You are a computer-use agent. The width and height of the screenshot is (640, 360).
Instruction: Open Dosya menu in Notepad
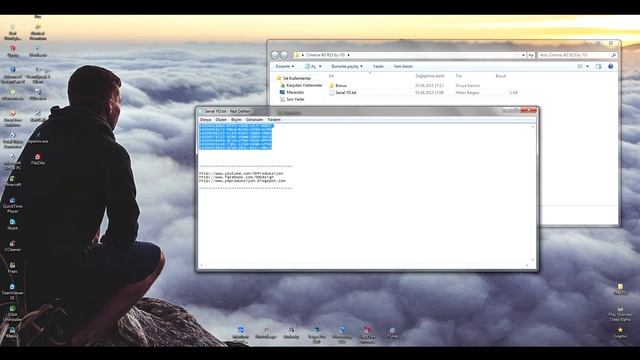206,120
